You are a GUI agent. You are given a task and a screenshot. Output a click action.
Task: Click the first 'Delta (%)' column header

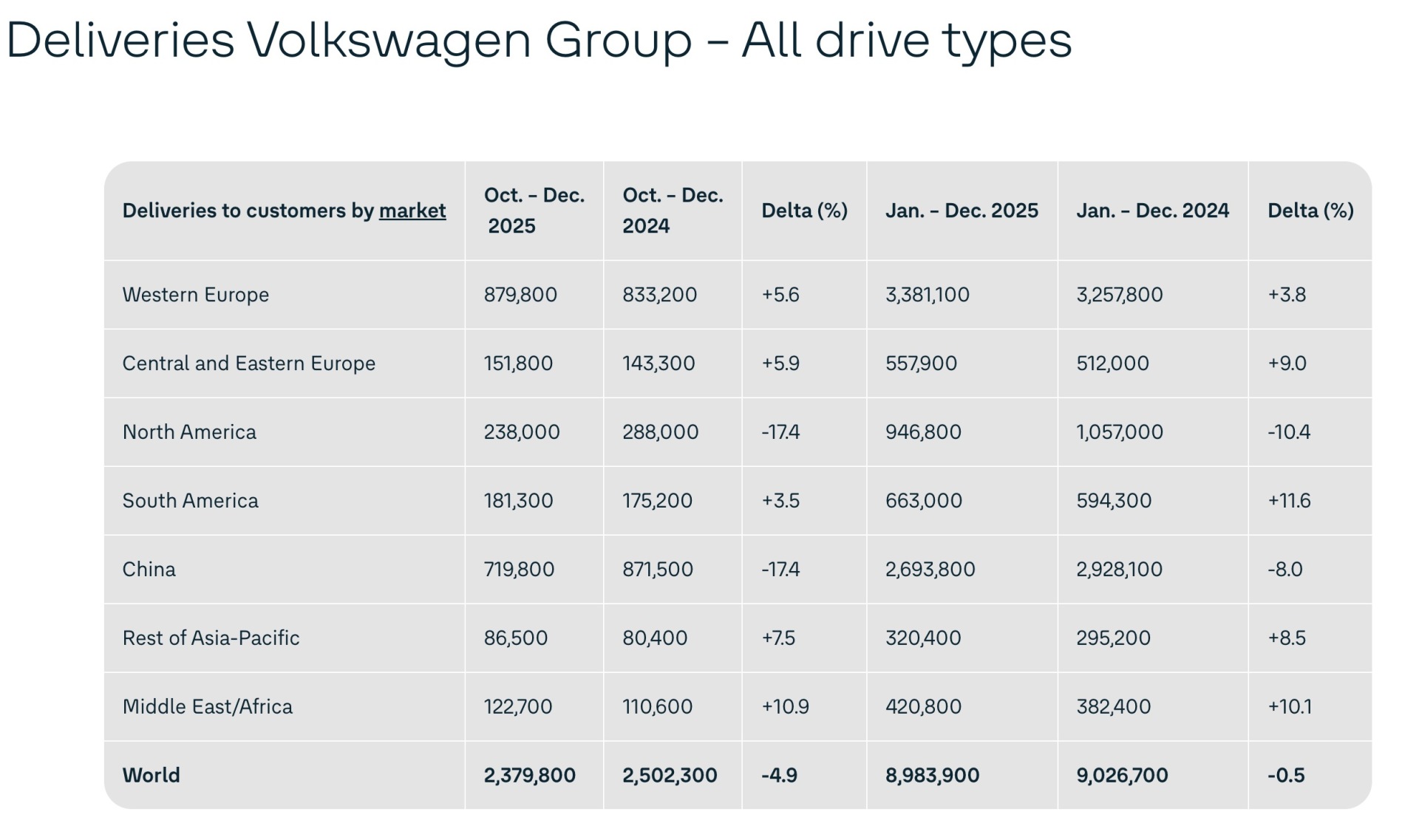click(x=804, y=211)
